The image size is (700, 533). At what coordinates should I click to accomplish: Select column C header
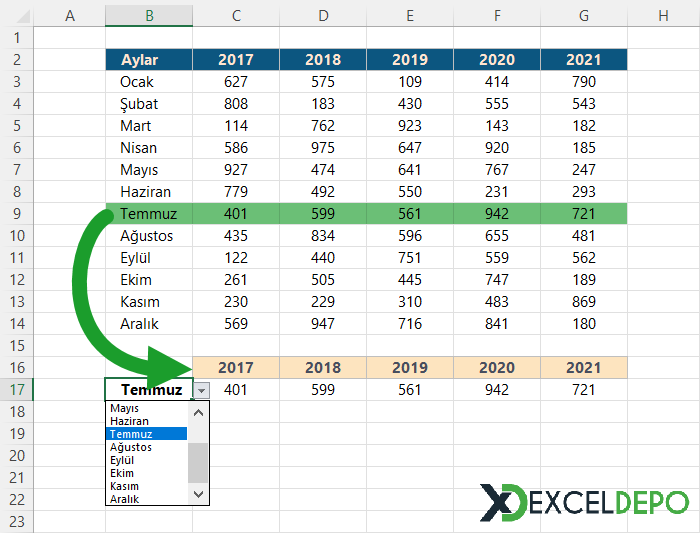pos(236,16)
